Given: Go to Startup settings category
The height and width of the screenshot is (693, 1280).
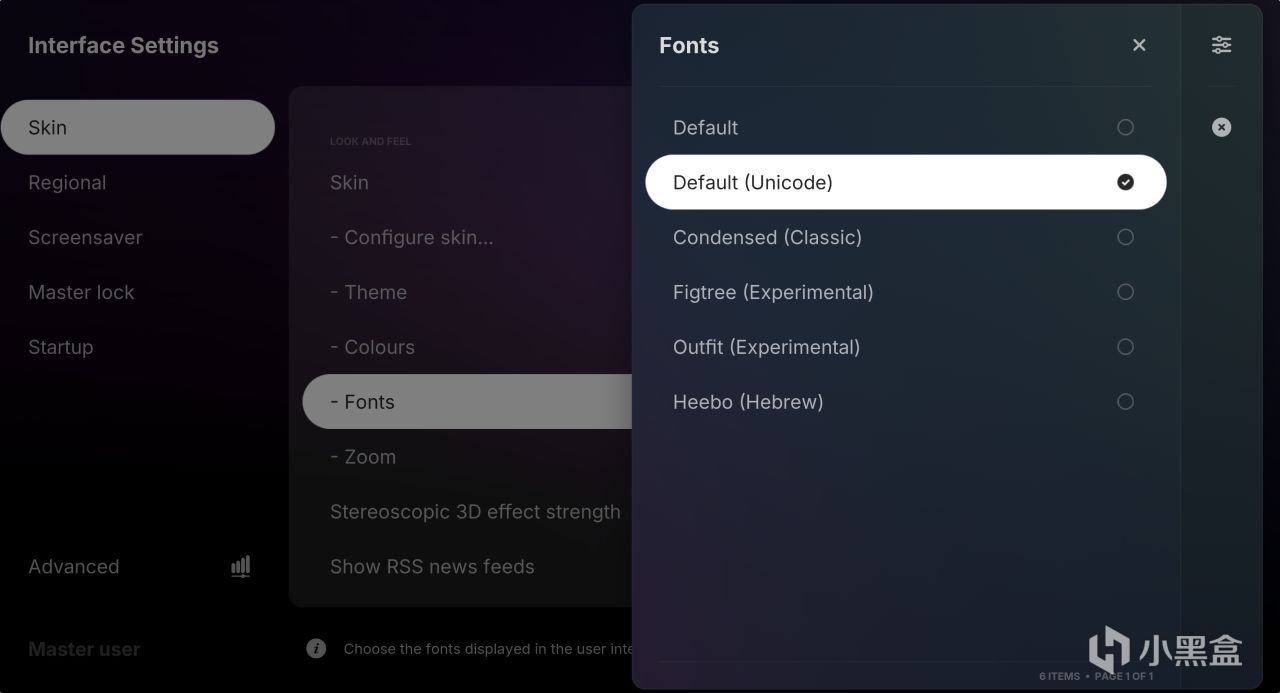Looking at the screenshot, I should point(138,347).
